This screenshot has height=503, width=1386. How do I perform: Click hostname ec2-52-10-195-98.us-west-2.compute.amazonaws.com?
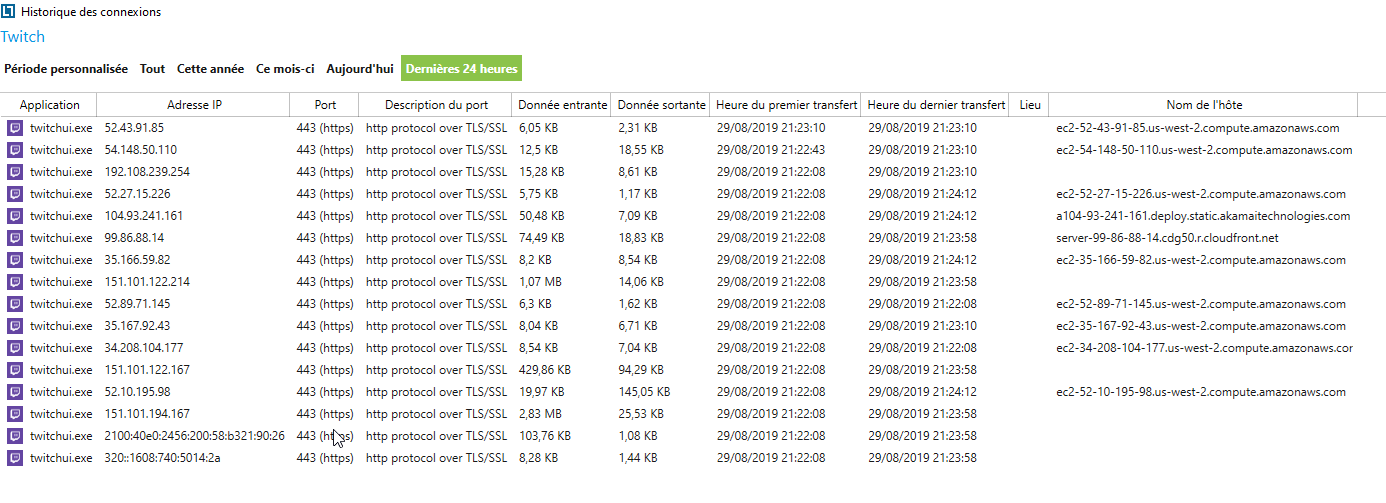click(1201, 392)
